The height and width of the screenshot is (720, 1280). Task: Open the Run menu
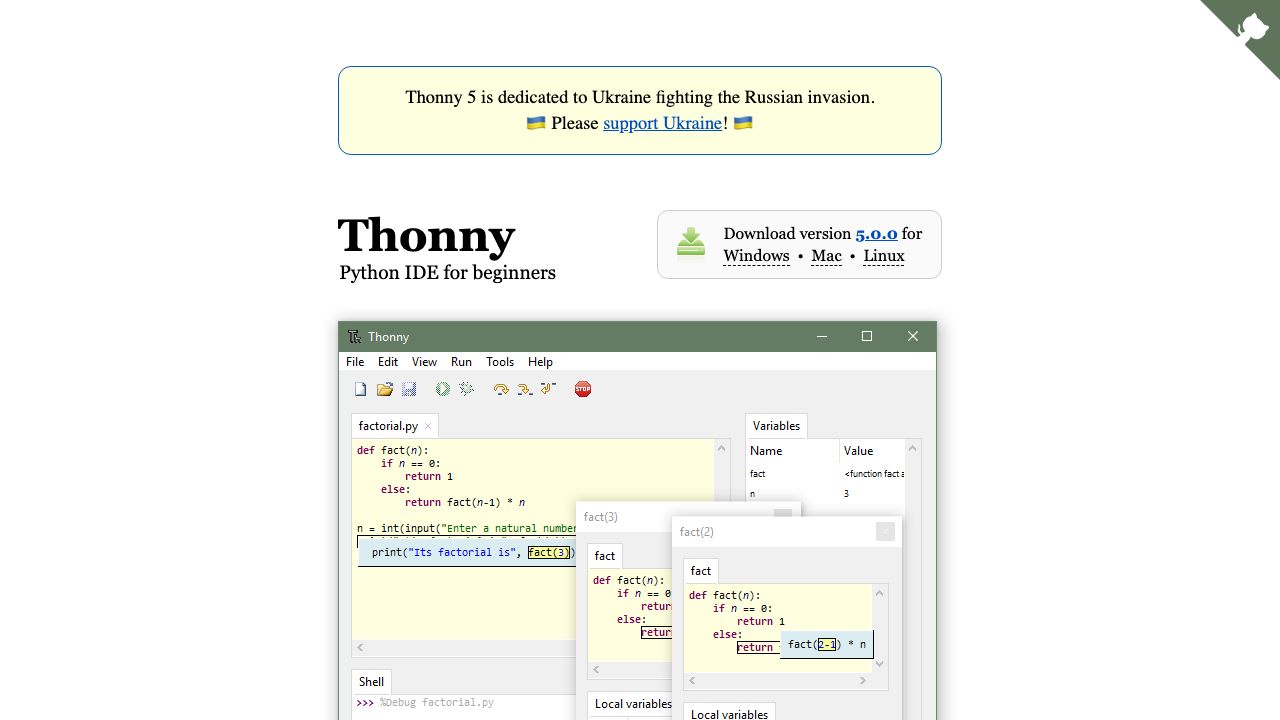tap(461, 362)
